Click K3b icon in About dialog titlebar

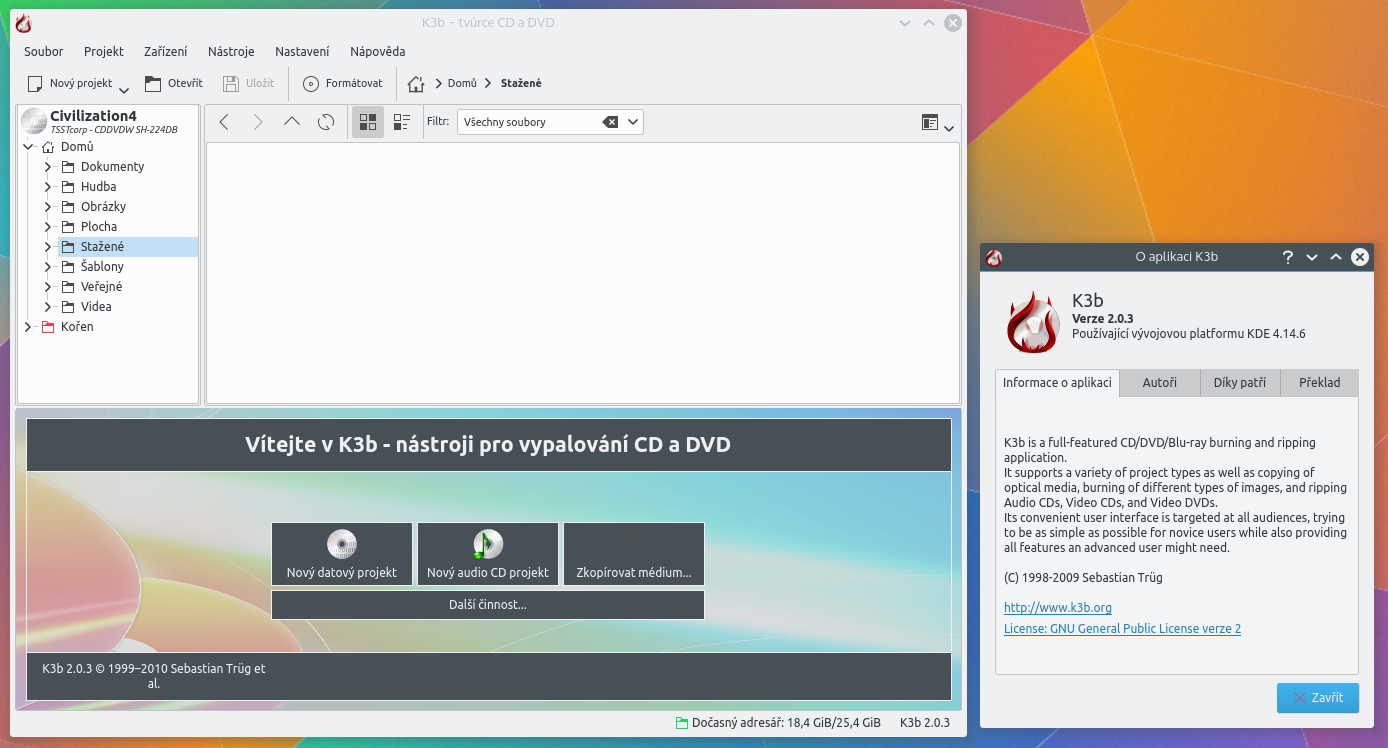994,257
